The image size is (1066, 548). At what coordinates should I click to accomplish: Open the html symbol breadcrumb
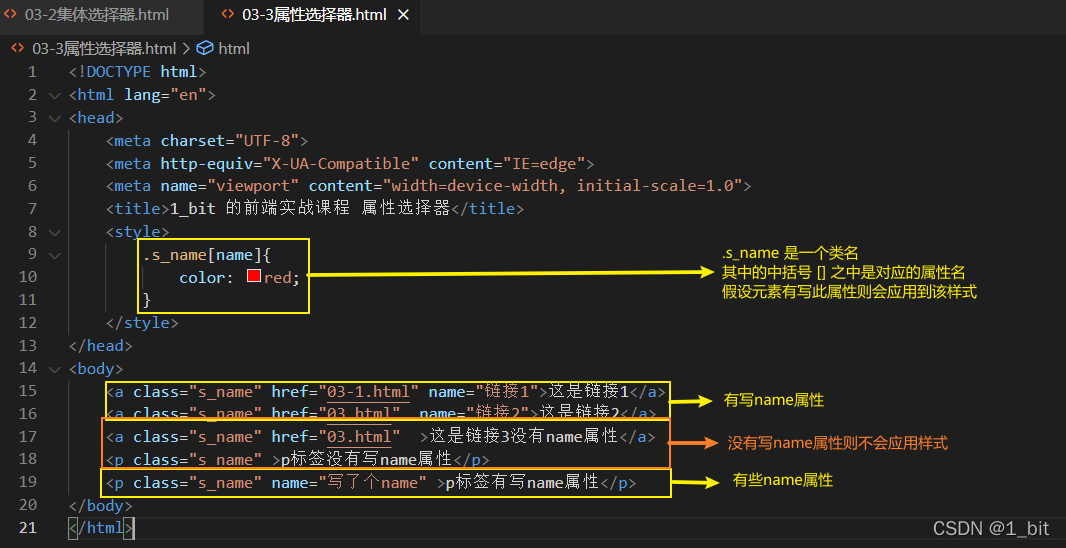pos(234,48)
